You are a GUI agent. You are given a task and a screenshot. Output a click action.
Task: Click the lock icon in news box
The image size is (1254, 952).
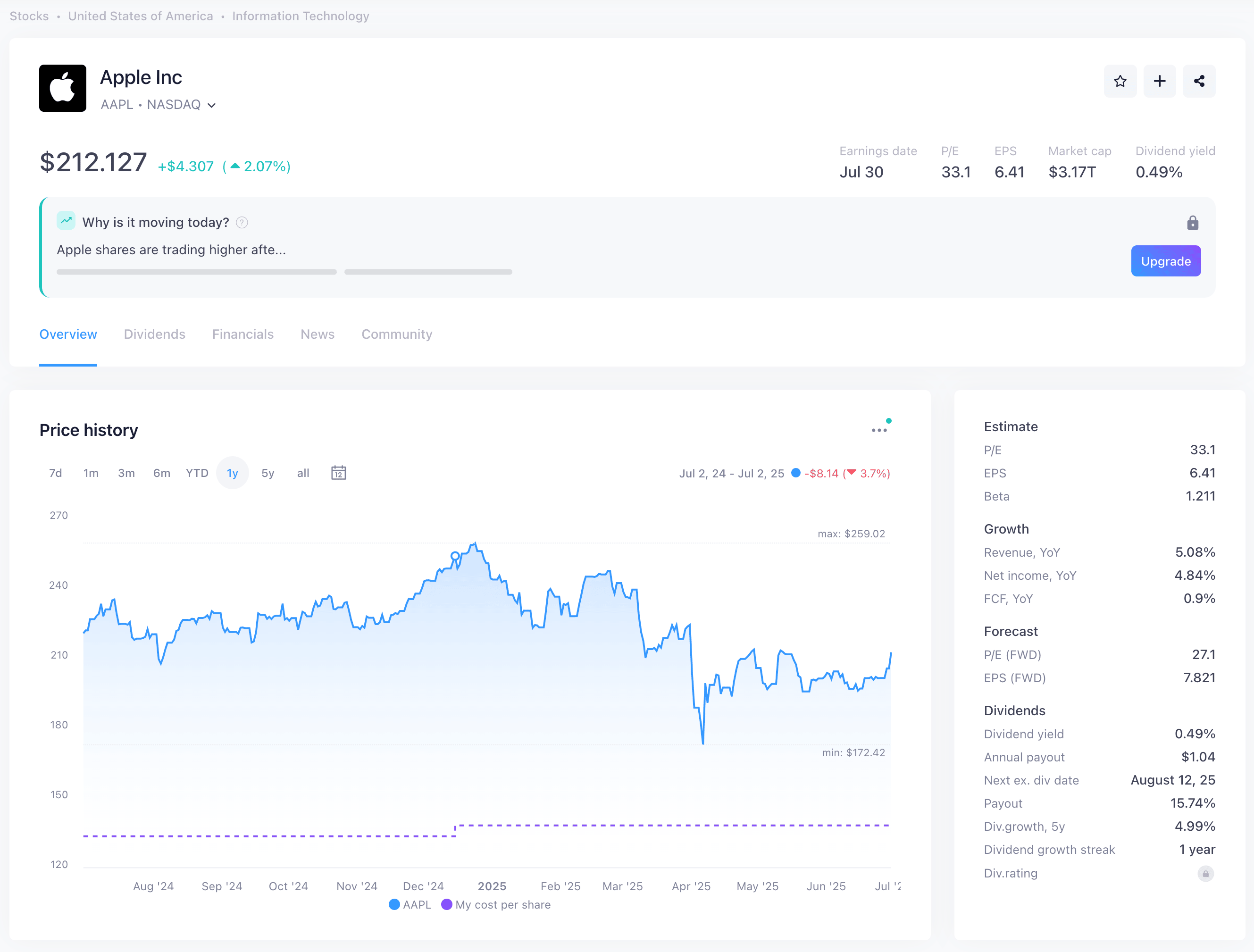tap(1192, 222)
